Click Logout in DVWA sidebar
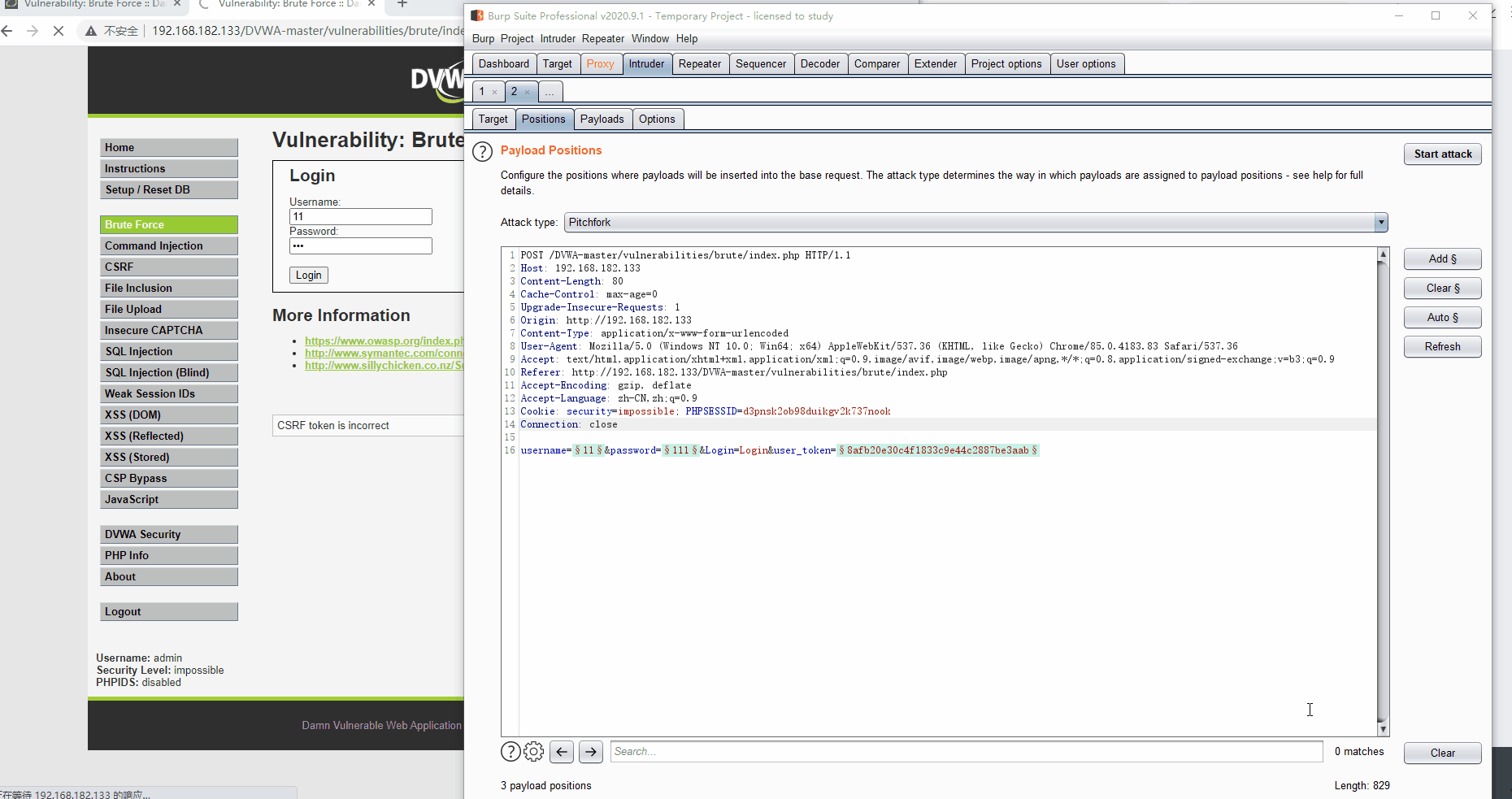 coord(169,612)
